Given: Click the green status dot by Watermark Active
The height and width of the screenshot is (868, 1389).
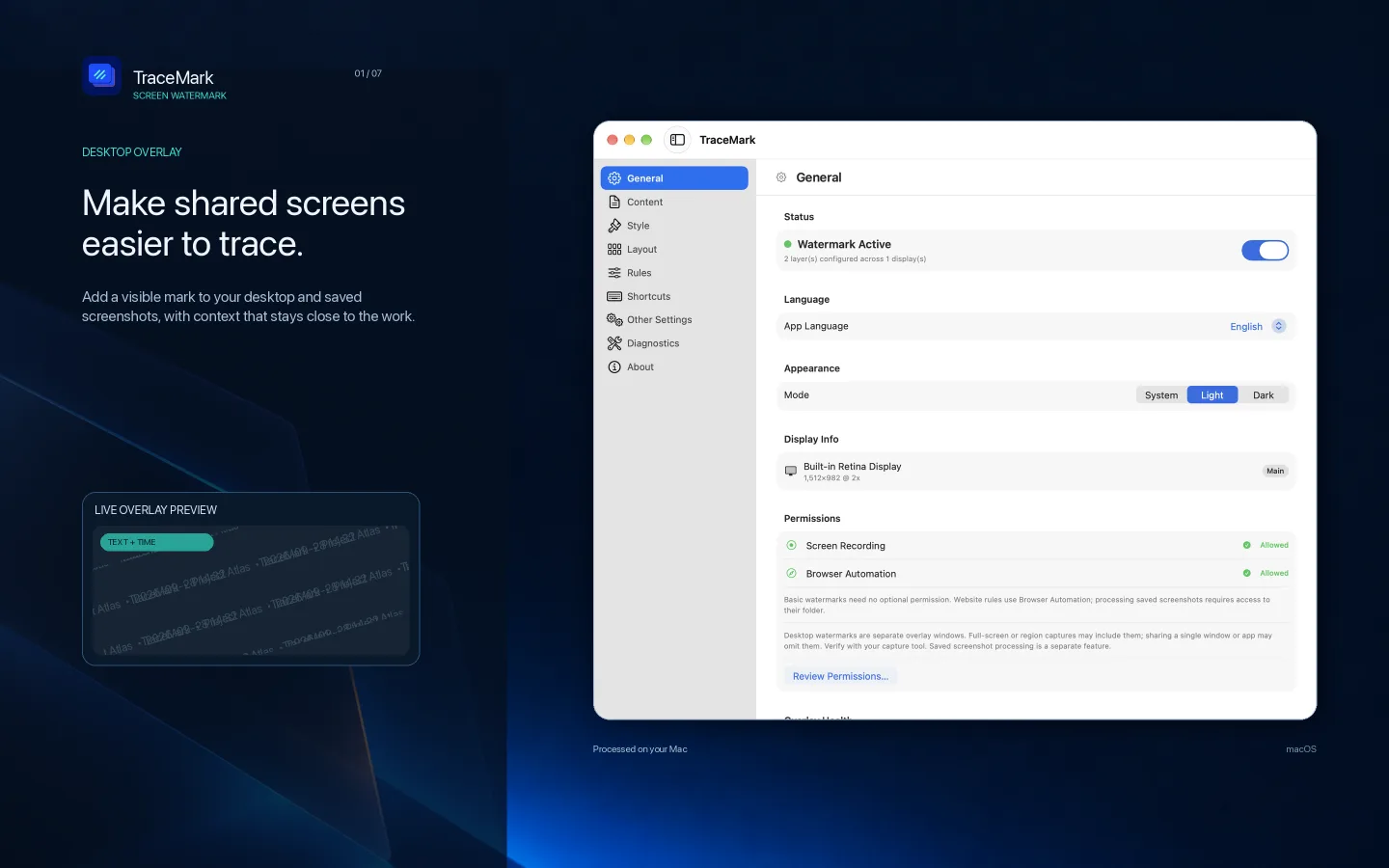Looking at the screenshot, I should click(788, 244).
